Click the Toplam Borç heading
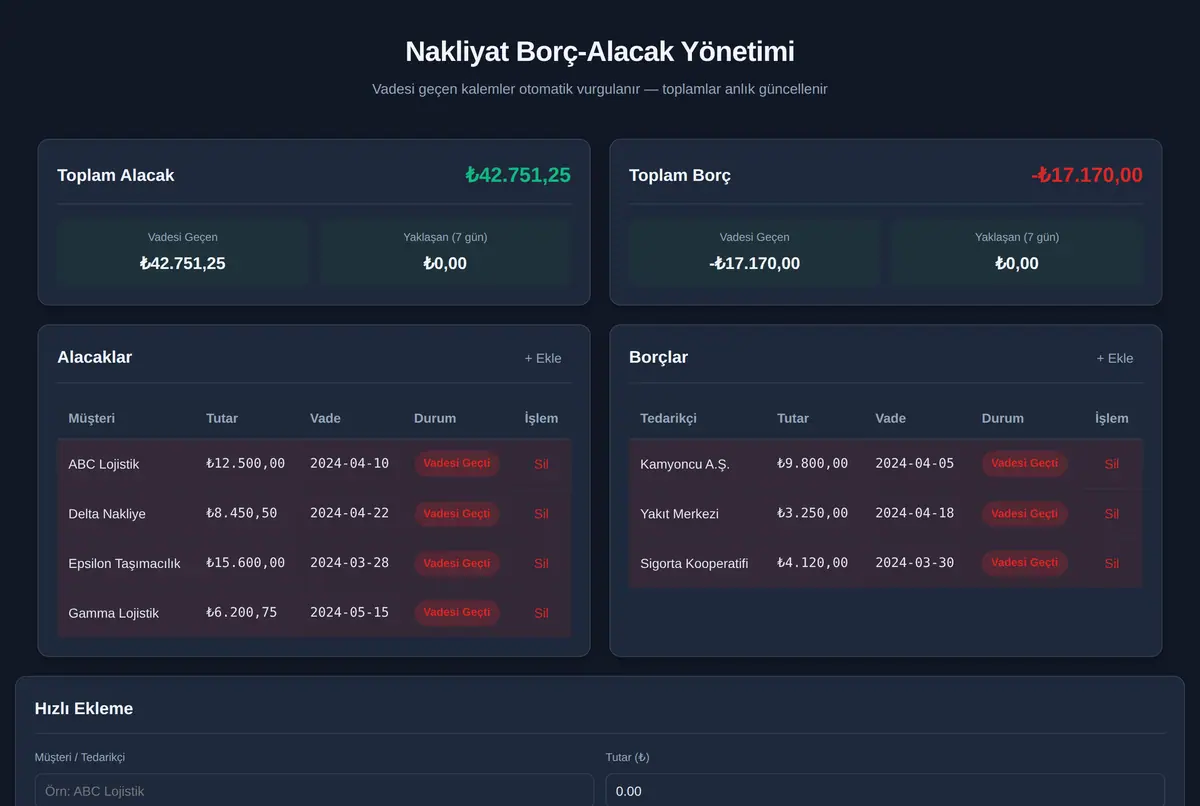 680,175
